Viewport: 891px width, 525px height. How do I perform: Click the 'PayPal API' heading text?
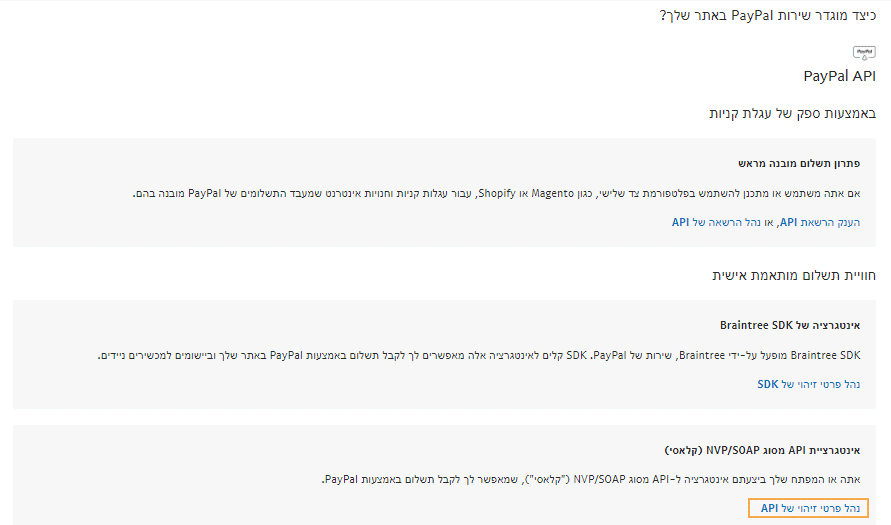tap(839, 76)
